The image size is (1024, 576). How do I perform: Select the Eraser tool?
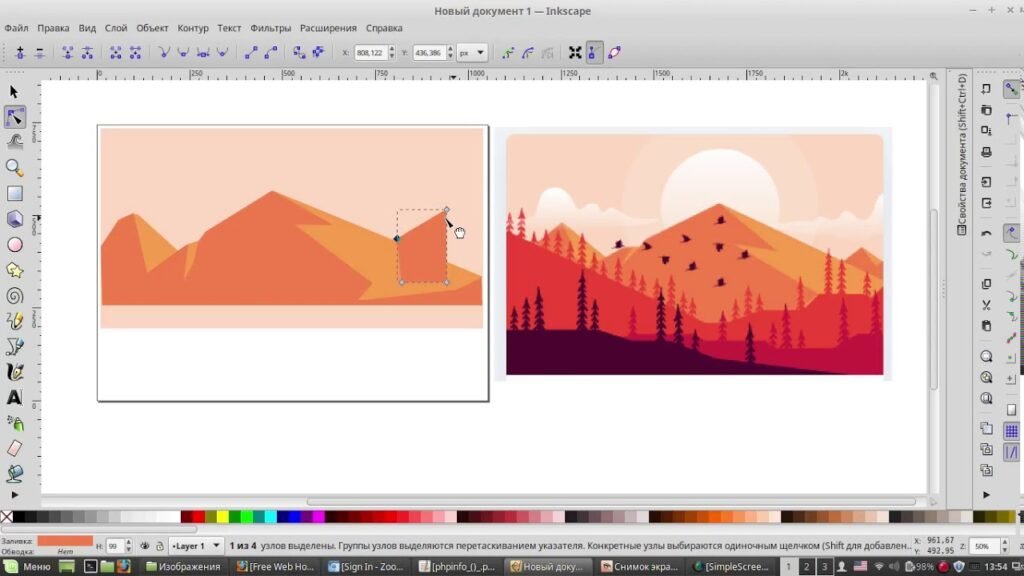pos(14,449)
